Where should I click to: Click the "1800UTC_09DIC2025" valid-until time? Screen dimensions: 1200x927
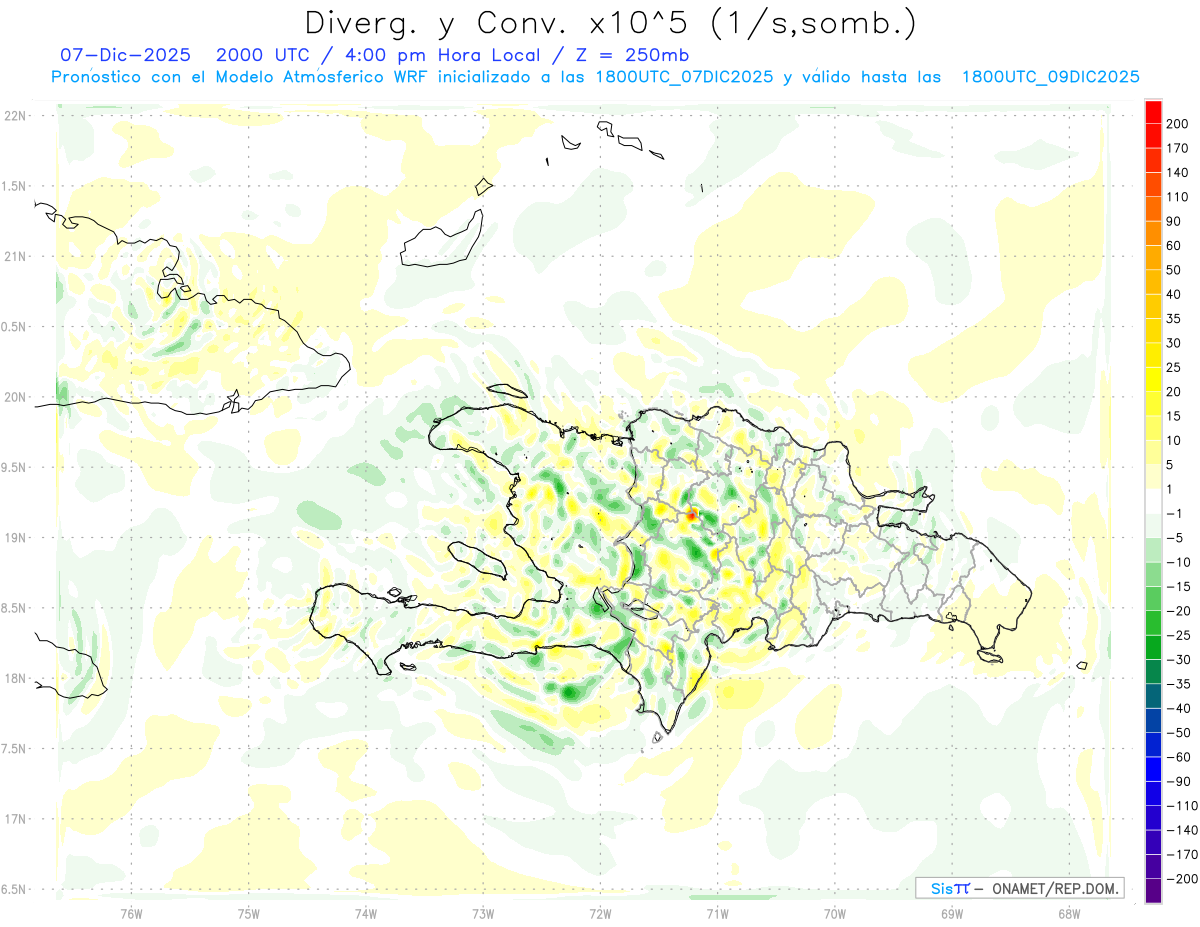[1051, 77]
